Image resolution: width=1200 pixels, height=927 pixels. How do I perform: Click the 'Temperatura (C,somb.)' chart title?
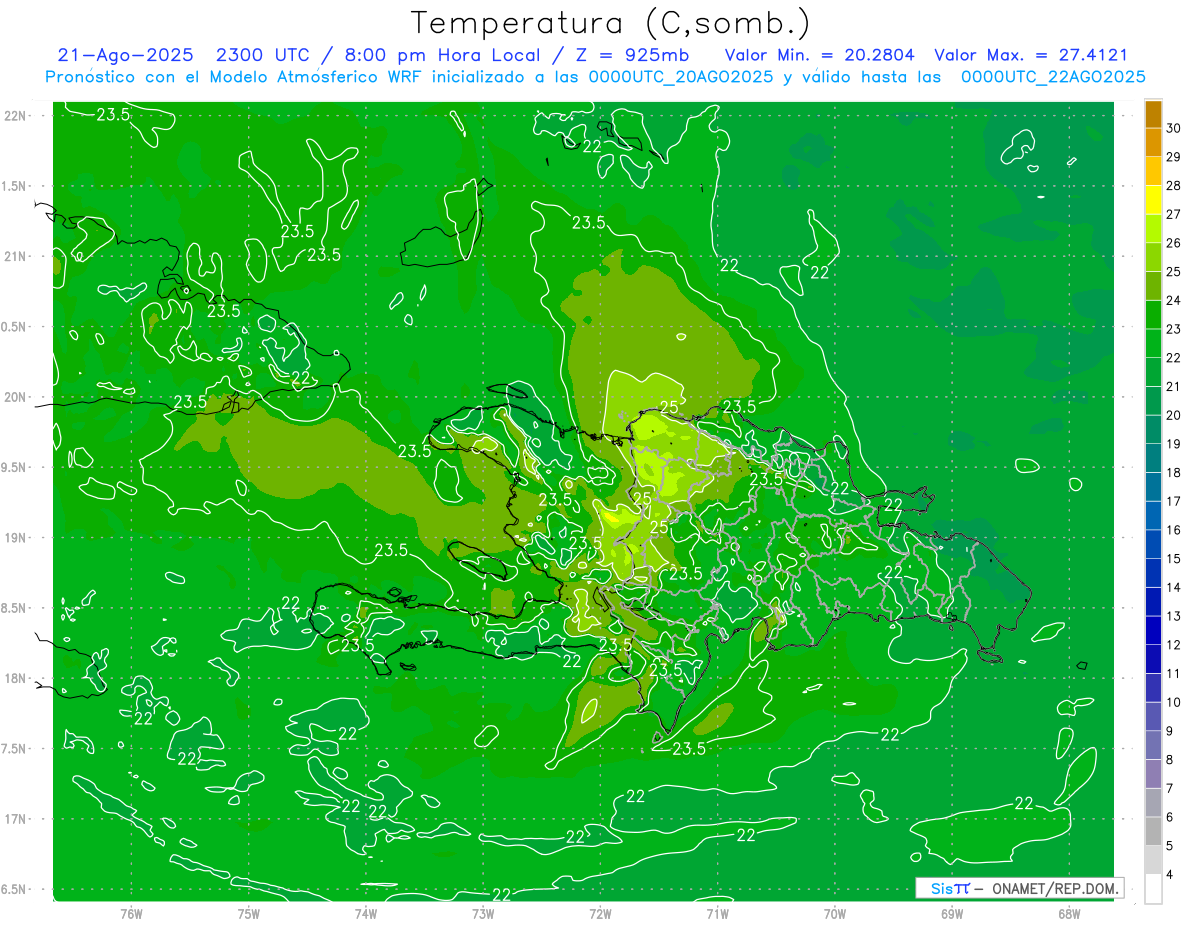coord(611,23)
